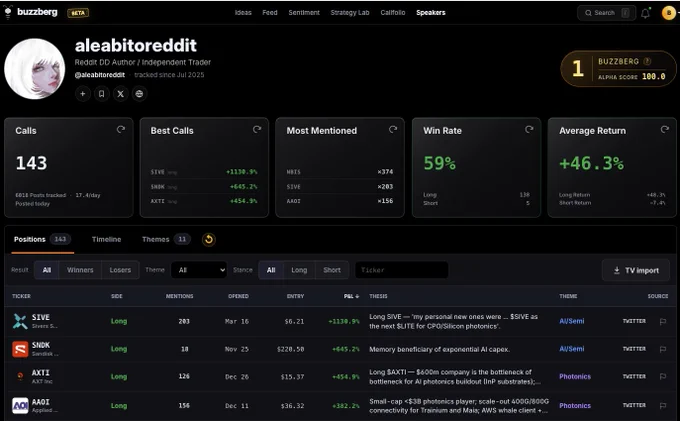The width and height of the screenshot is (680, 421).
Task: Bookmark the aleabitoreddit profile
Action: click(x=101, y=94)
